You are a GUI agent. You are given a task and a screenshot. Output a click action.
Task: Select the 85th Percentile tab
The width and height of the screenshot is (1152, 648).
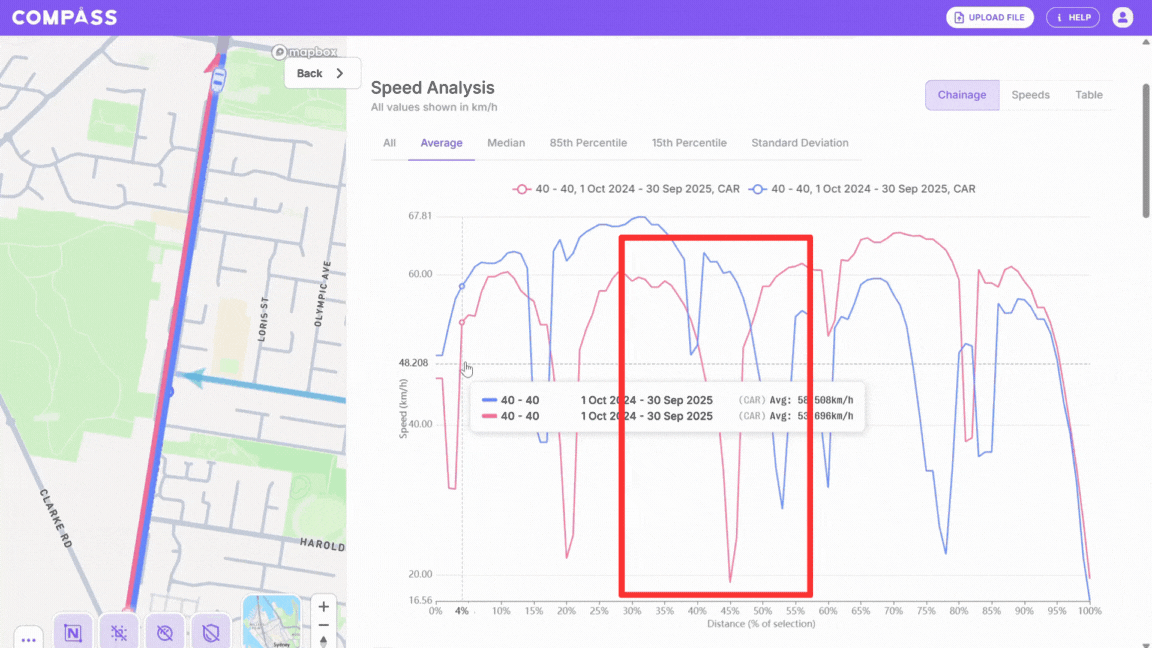[x=588, y=143]
